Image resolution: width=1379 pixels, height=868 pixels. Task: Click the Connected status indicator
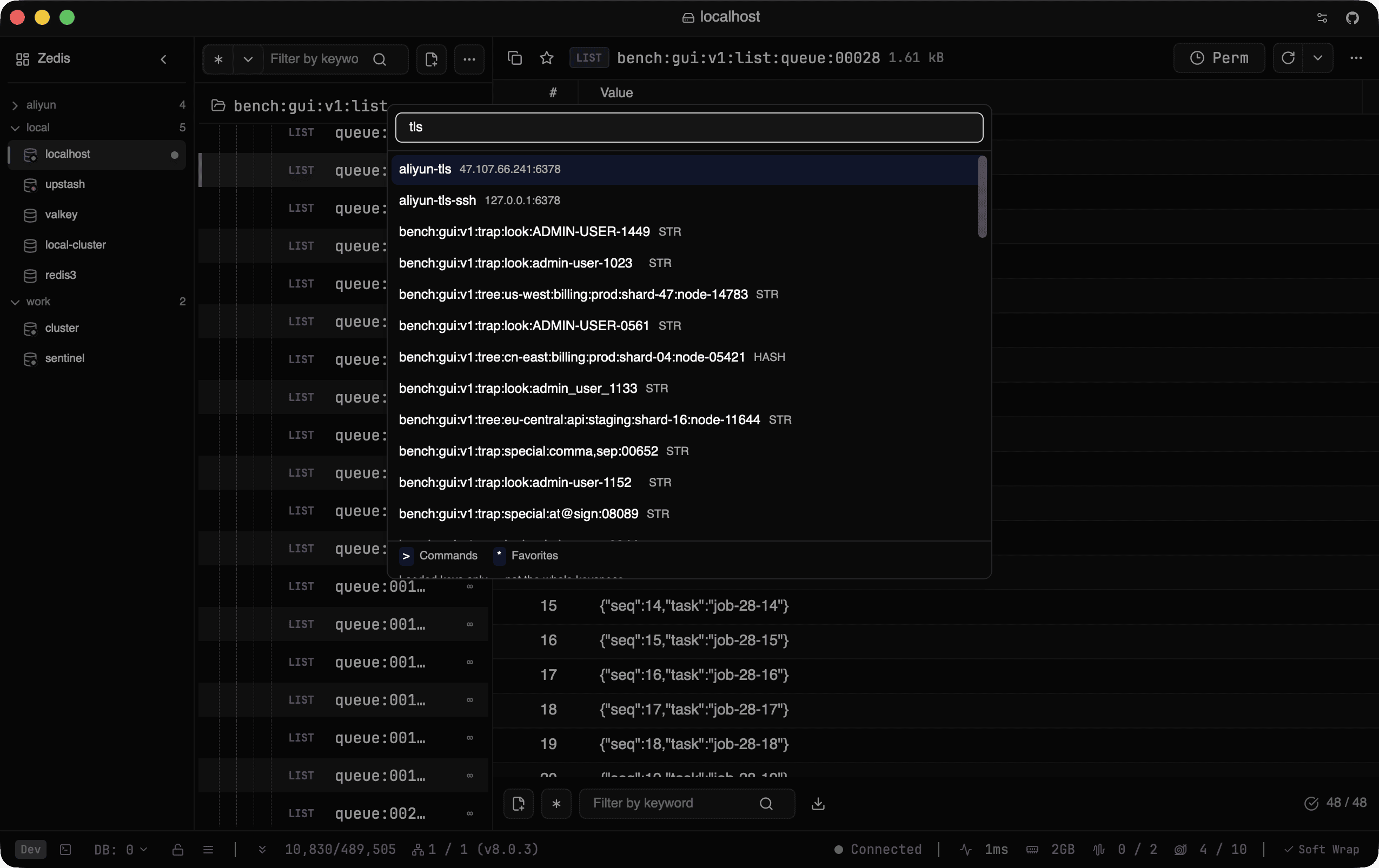pyautogui.click(x=878, y=850)
